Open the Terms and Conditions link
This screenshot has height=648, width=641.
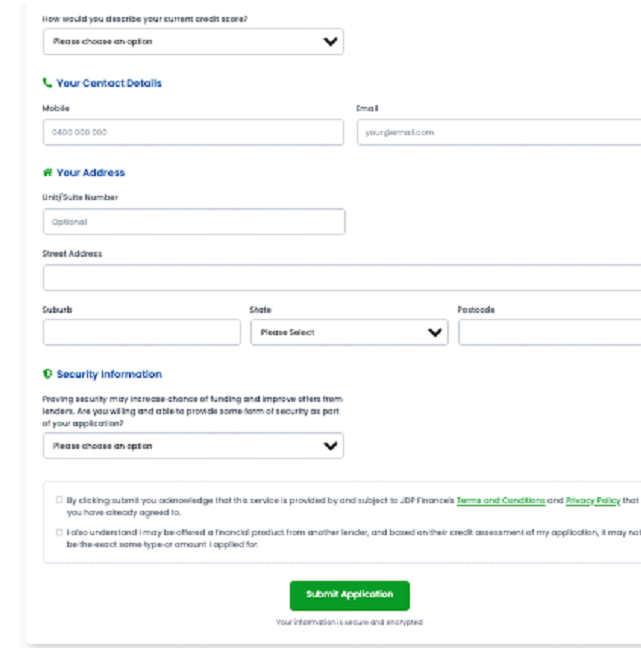click(501, 499)
